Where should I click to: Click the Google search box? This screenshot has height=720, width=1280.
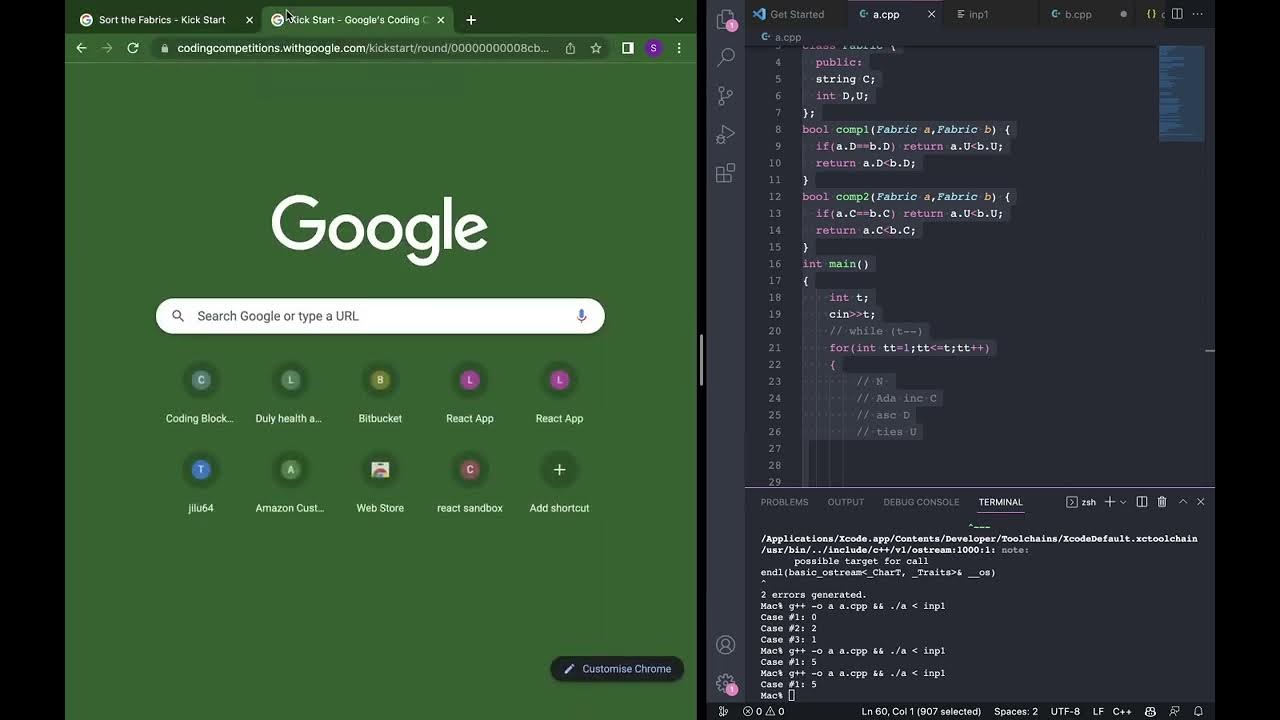click(x=380, y=316)
